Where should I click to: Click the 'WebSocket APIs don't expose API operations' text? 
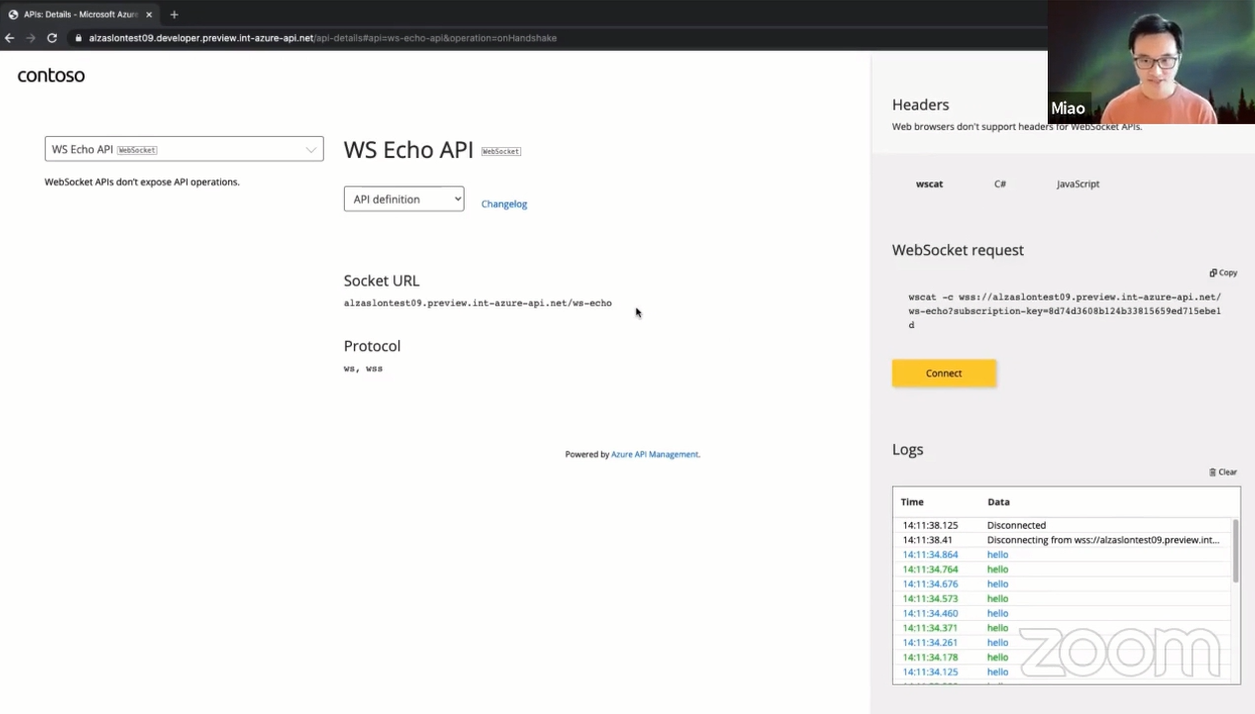pyautogui.click(x=142, y=182)
